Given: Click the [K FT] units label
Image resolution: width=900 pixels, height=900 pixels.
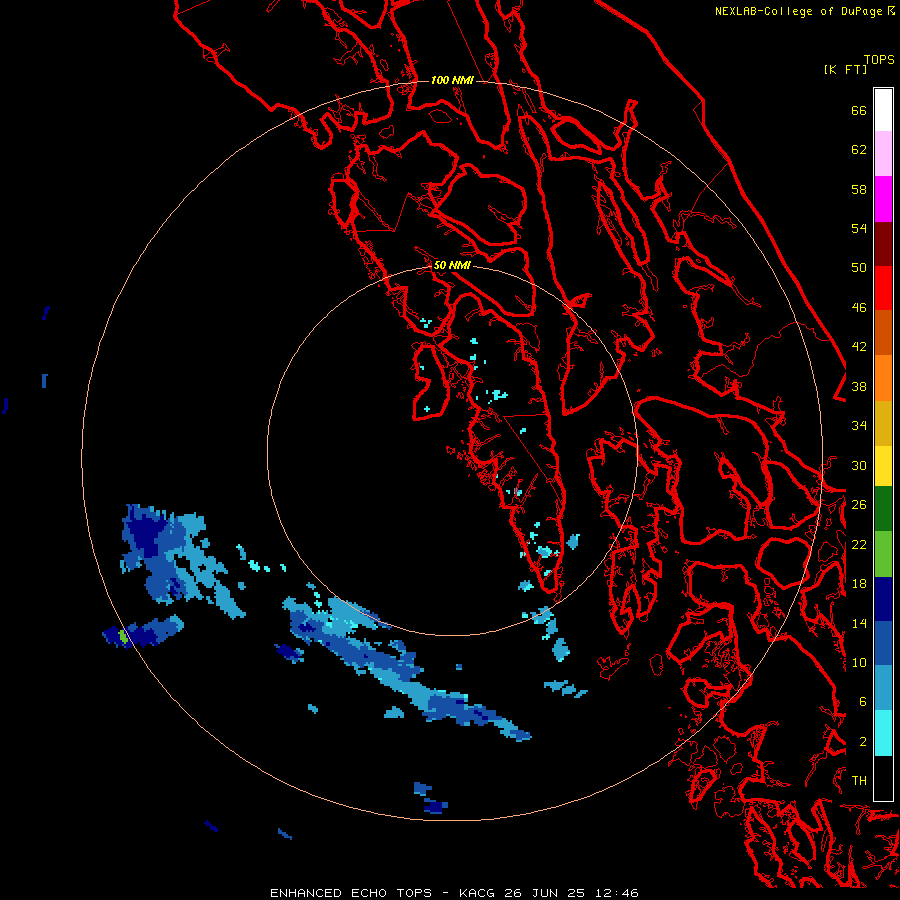Looking at the screenshot, I should click(845, 70).
